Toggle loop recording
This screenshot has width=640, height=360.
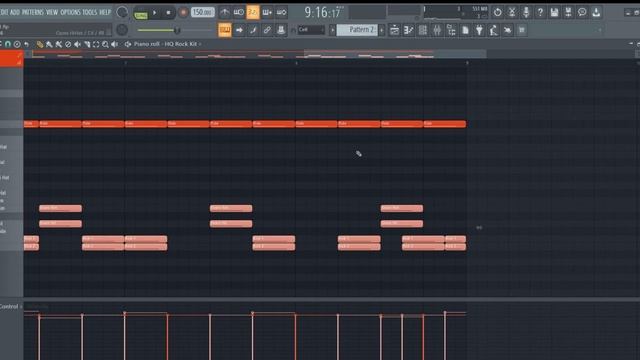282,13
